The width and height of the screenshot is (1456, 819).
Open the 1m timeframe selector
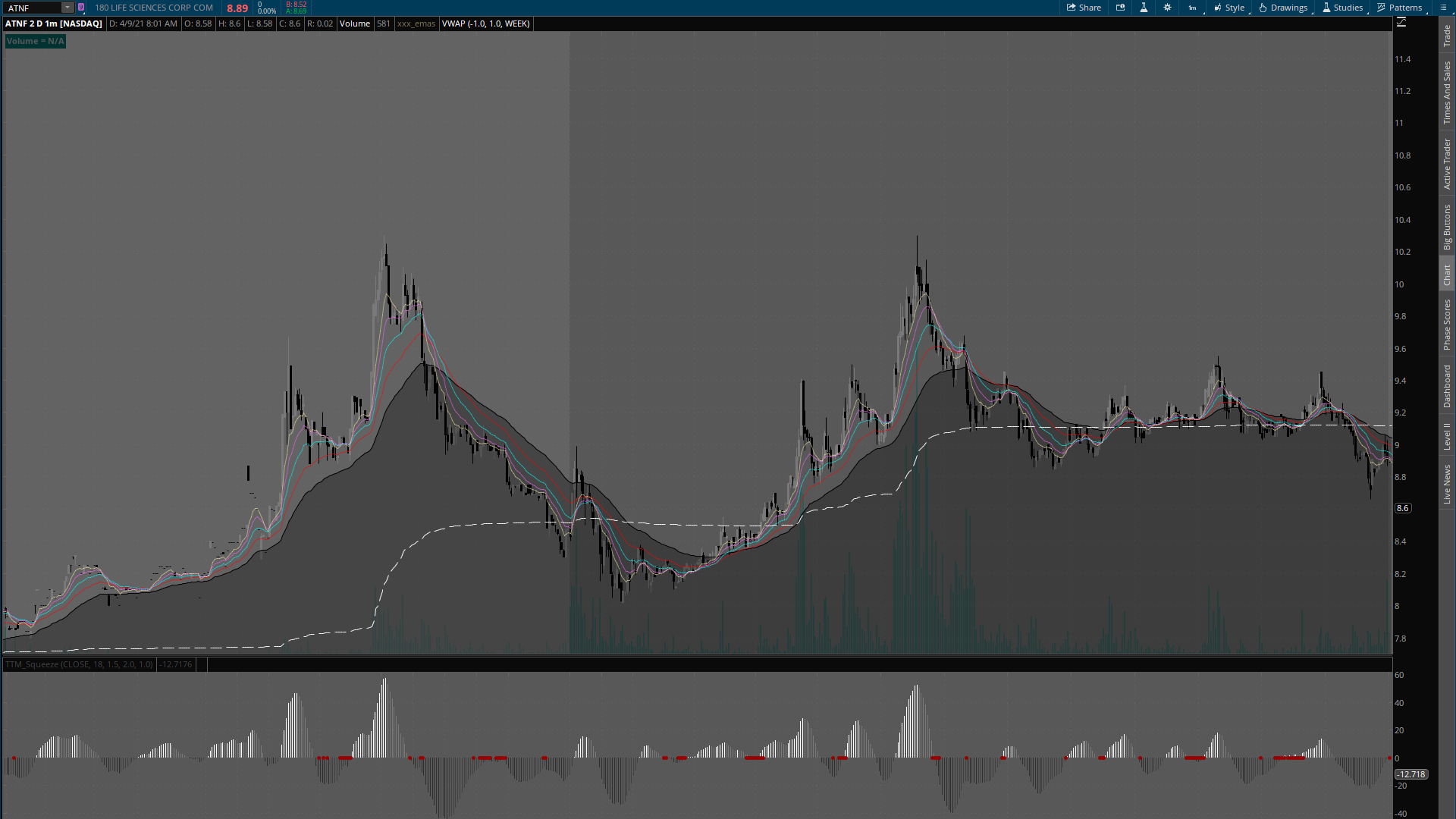pos(1192,8)
